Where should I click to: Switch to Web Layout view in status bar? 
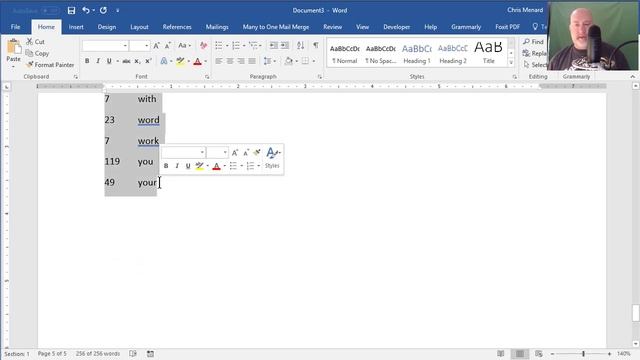tap(539, 353)
